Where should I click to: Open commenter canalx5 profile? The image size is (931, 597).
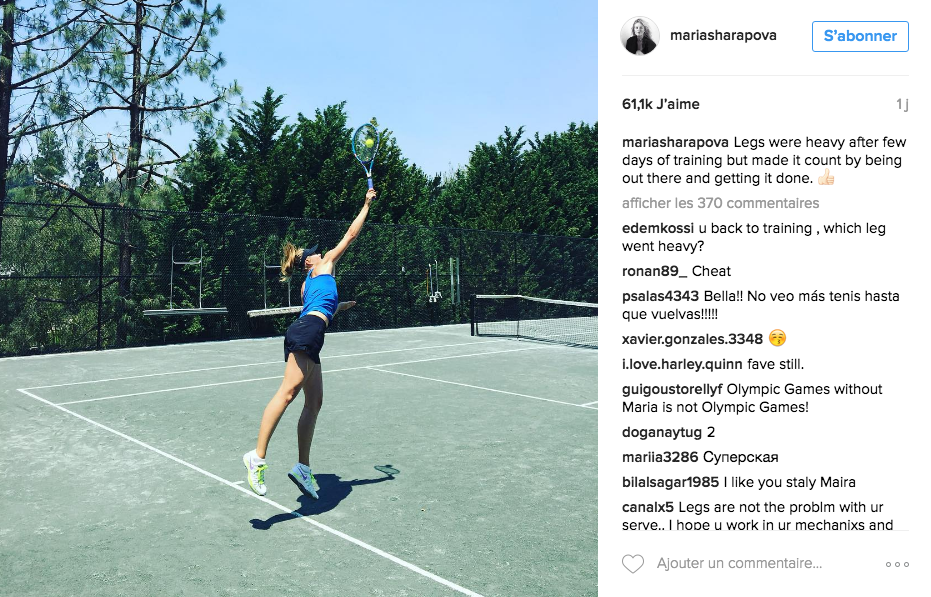point(648,507)
